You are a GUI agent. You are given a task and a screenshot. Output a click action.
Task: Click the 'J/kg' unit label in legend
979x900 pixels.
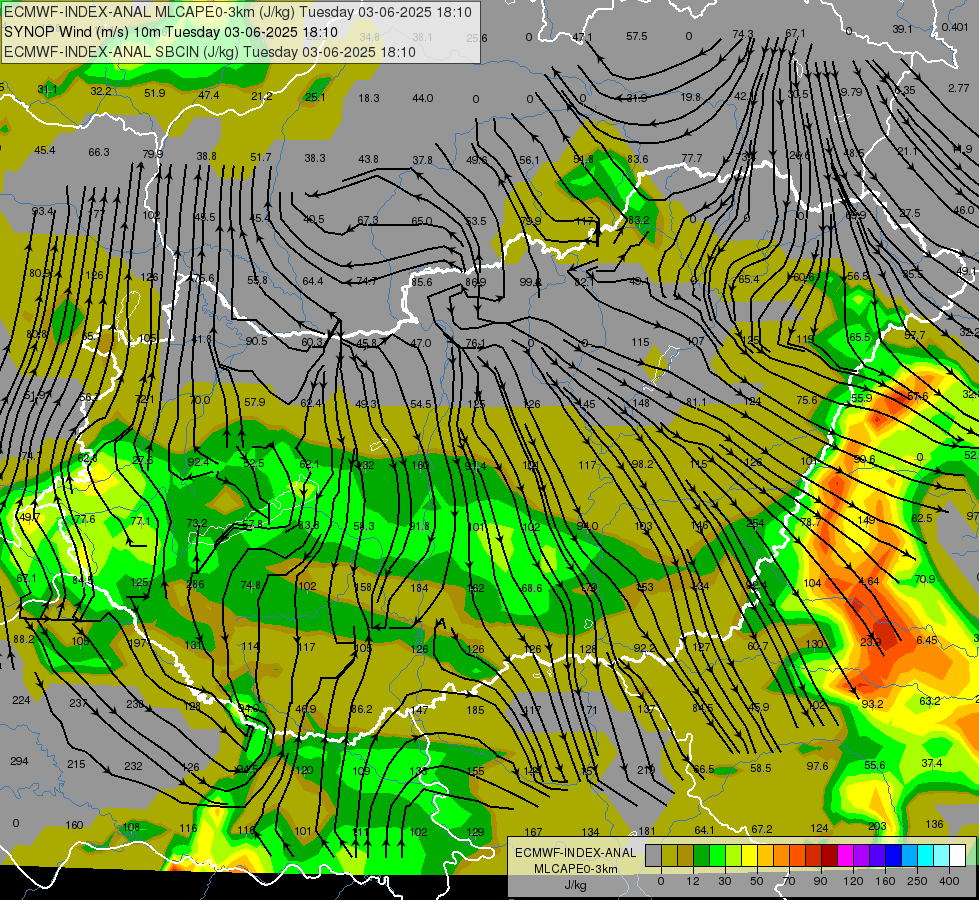(574, 884)
